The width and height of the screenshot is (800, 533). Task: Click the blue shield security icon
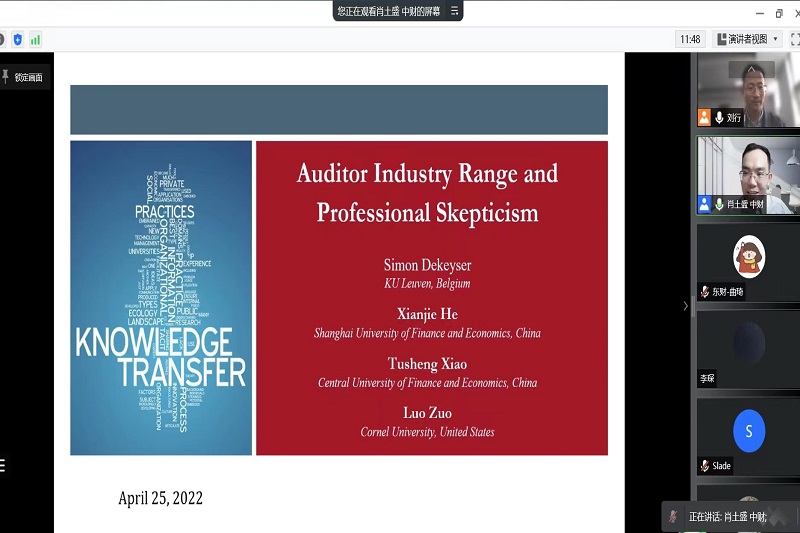[18, 39]
